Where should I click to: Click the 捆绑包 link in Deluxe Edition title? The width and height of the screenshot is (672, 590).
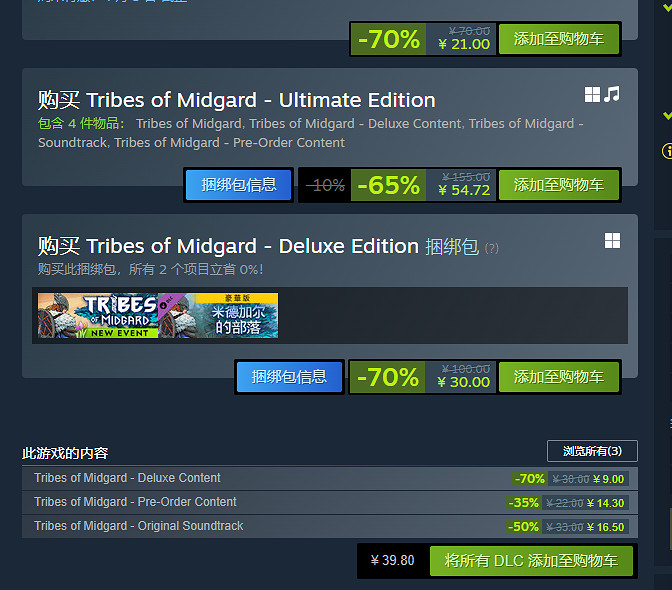450,246
